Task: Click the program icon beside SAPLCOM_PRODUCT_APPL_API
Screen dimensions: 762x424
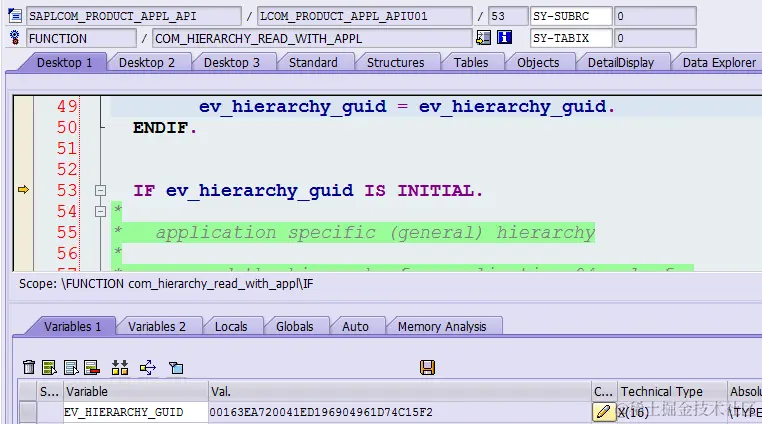Action: pyautogui.click(x=15, y=16)
